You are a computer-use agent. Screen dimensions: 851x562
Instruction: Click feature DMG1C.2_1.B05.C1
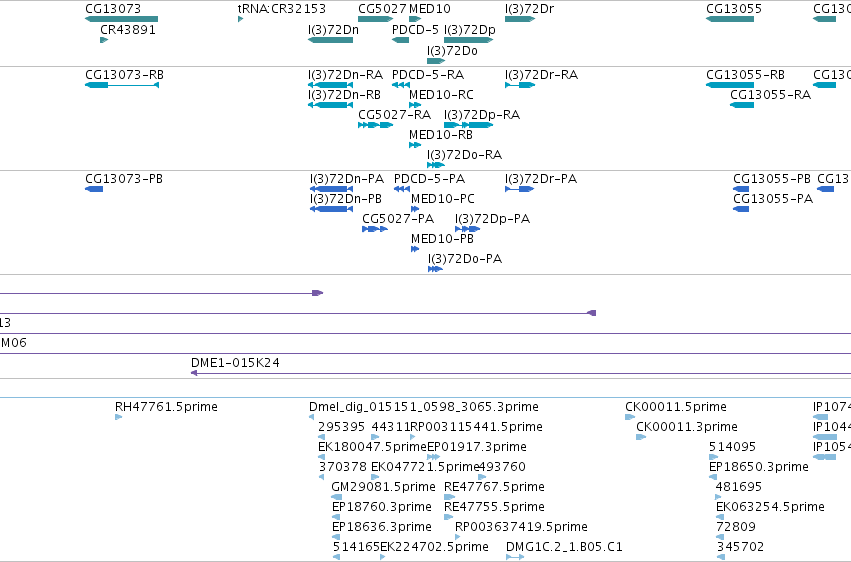(x=515, y=557)
